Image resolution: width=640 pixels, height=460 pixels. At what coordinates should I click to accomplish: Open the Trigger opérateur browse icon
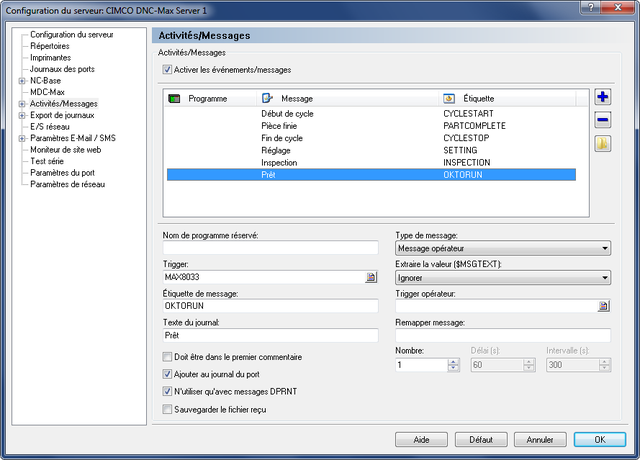click(603, 306)
